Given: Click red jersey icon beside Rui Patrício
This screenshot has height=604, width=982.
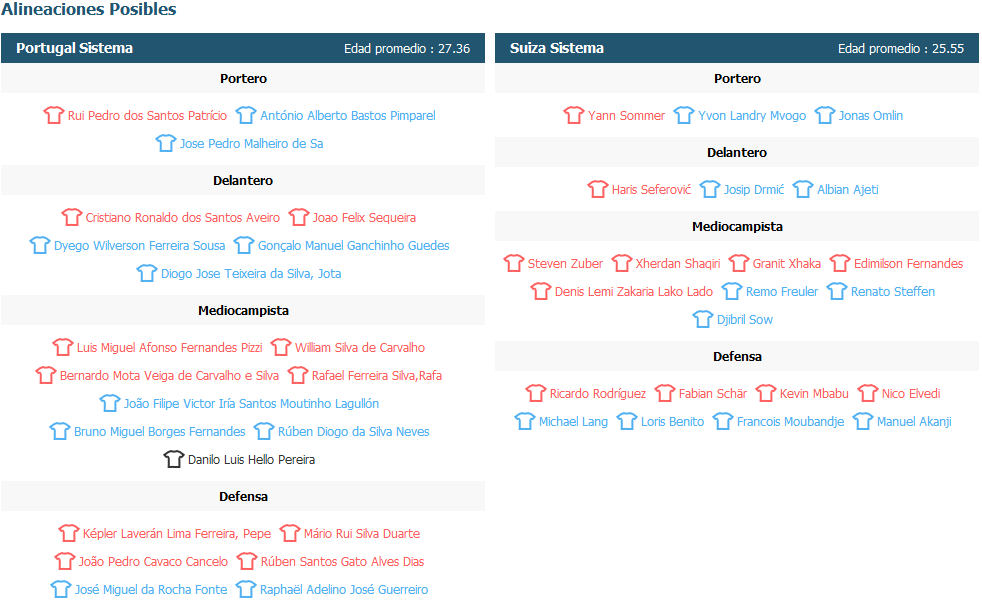Looking at the screenshot, I should coord(54,115).
